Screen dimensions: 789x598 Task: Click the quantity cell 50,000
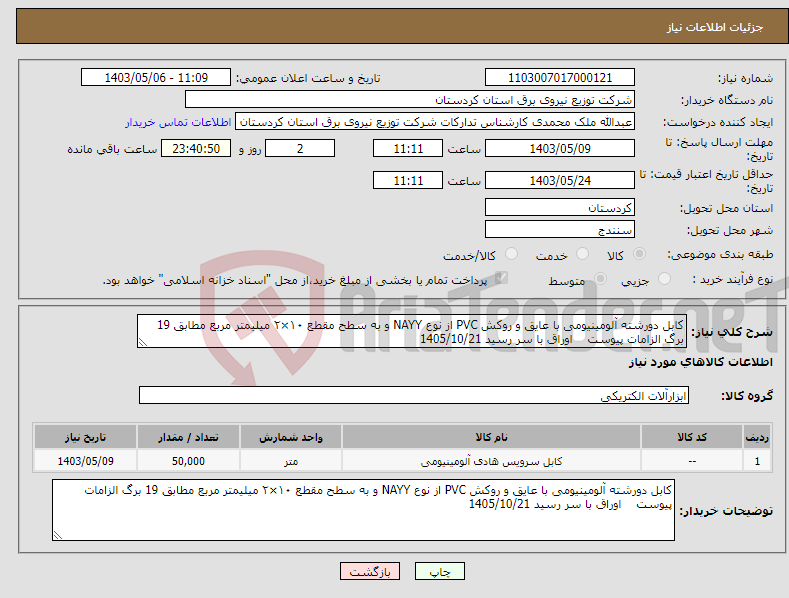(x=188, y=461)
